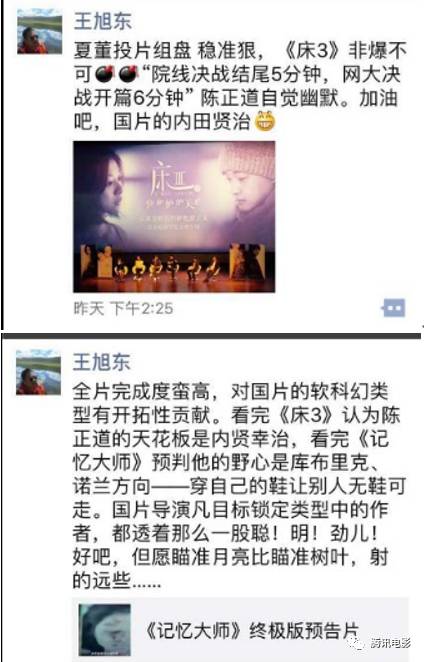
Task: View the 床3 screening event photo
Action: [x=174, y=217]
